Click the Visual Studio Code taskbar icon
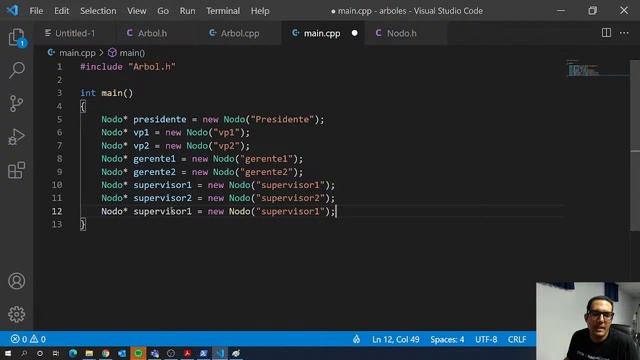The height and width of the screenshot is (360, 640). point(220,353)
